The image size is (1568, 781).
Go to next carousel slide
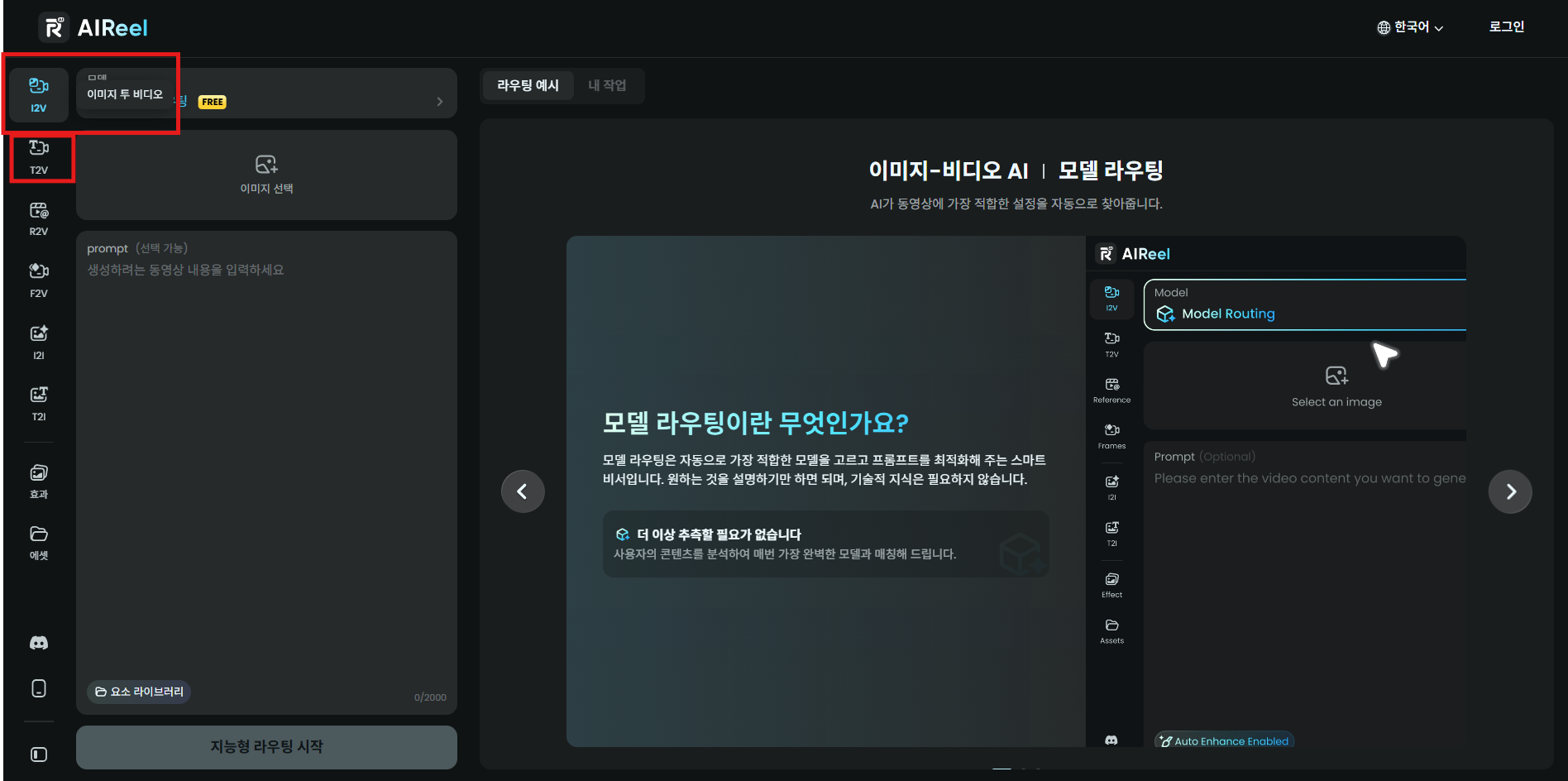[x=1510, y=491]
